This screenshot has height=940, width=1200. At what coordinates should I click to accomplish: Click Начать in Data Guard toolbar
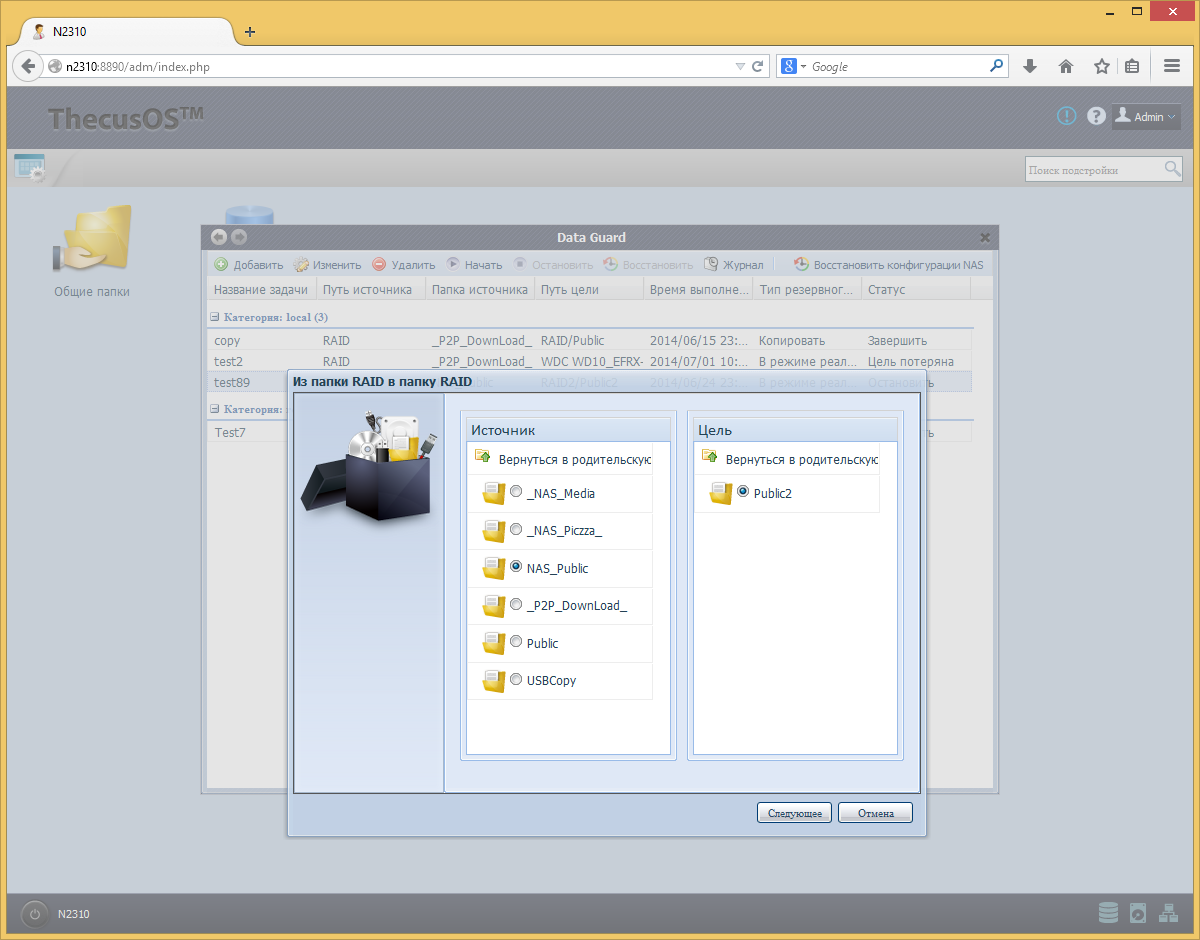pyautogui.click(x=474, y=265)
